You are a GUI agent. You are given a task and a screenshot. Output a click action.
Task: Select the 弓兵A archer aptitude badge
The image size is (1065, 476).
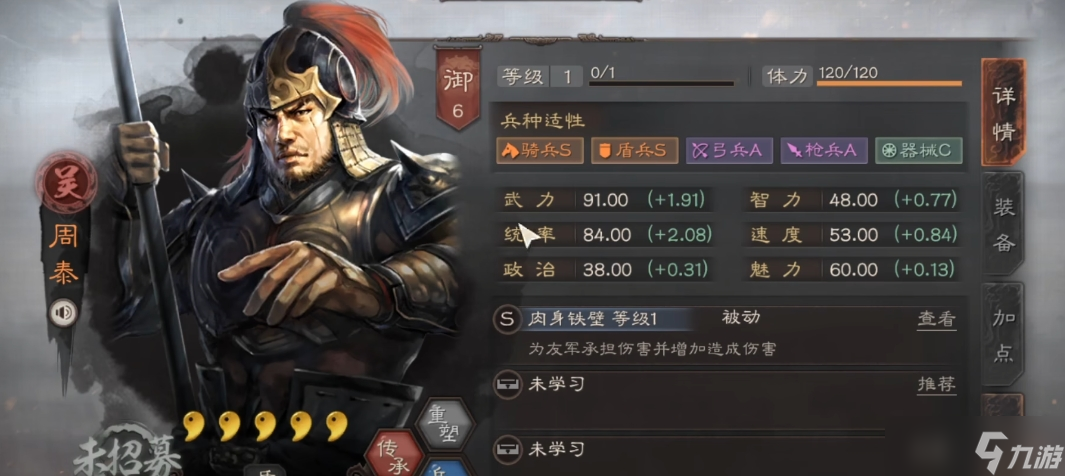pyautogui.click(x=729, y=151)
